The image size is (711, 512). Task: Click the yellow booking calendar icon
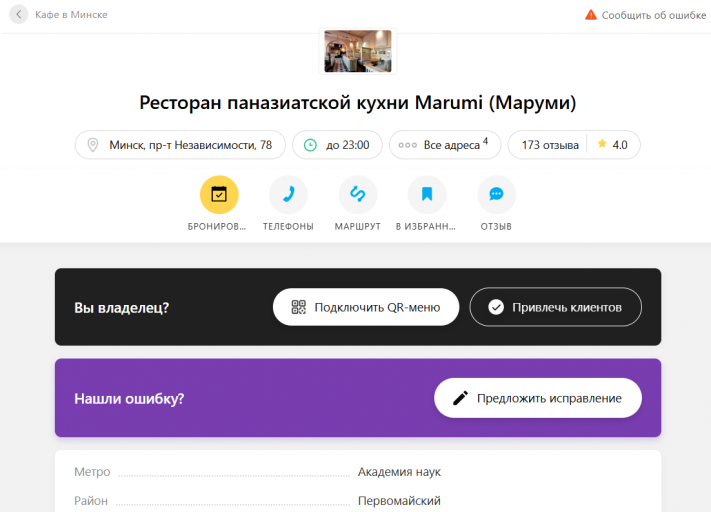point(219,195)
